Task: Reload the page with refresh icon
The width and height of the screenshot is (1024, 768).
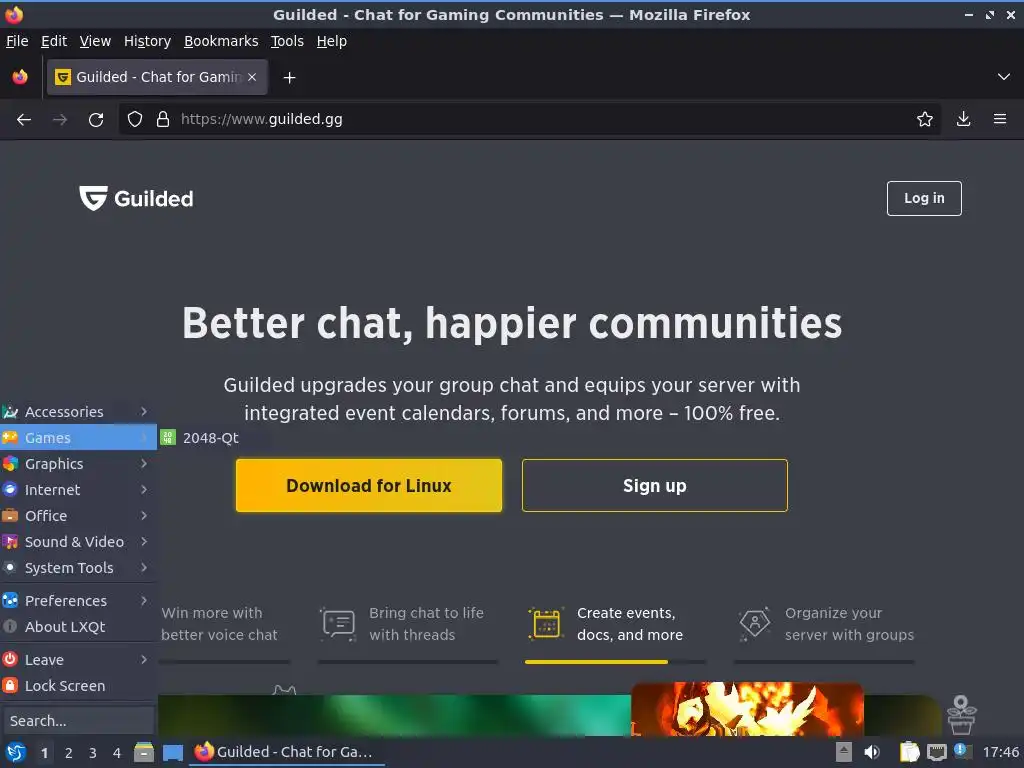Action: [x=96, y=120]
